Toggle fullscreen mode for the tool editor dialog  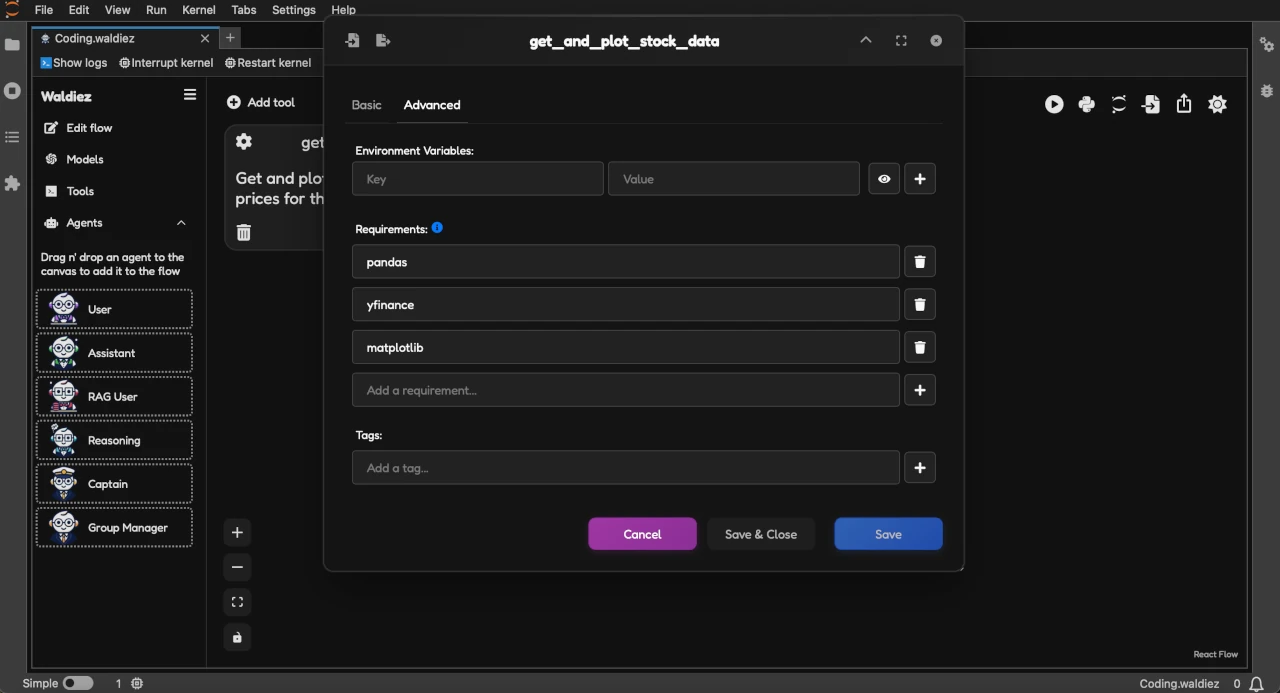pos(900,40)
